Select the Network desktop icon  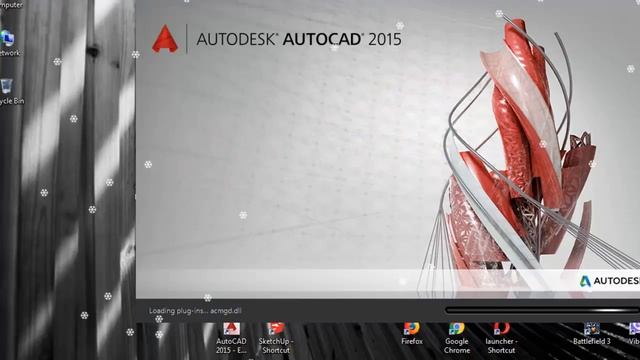[x=9, y=43]
